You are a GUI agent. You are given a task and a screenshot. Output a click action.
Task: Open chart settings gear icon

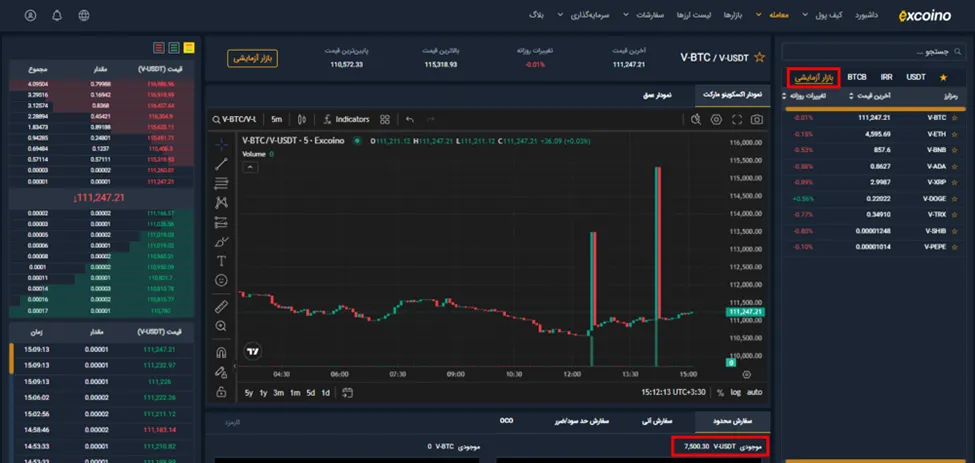[716, 119]
